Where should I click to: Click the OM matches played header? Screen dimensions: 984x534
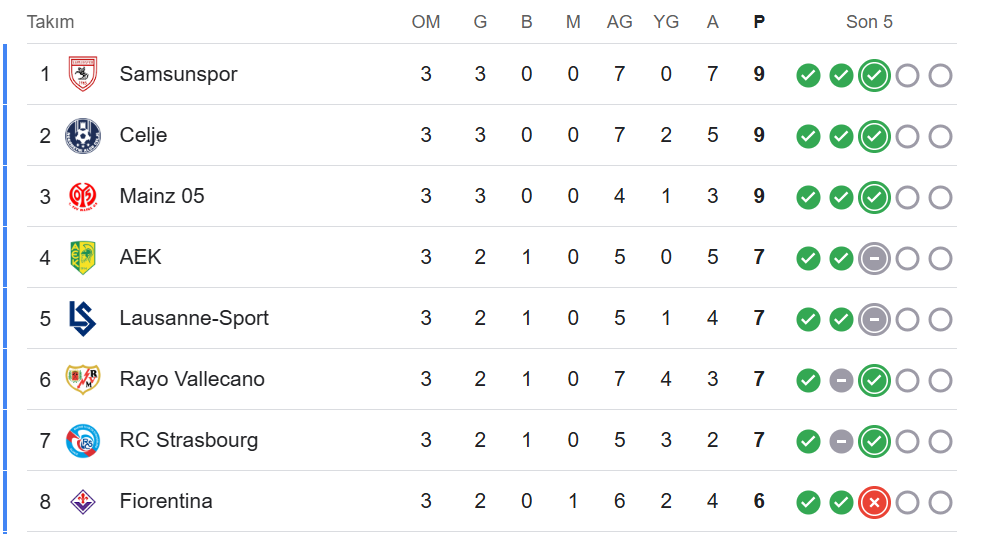(x=426, y=22)
